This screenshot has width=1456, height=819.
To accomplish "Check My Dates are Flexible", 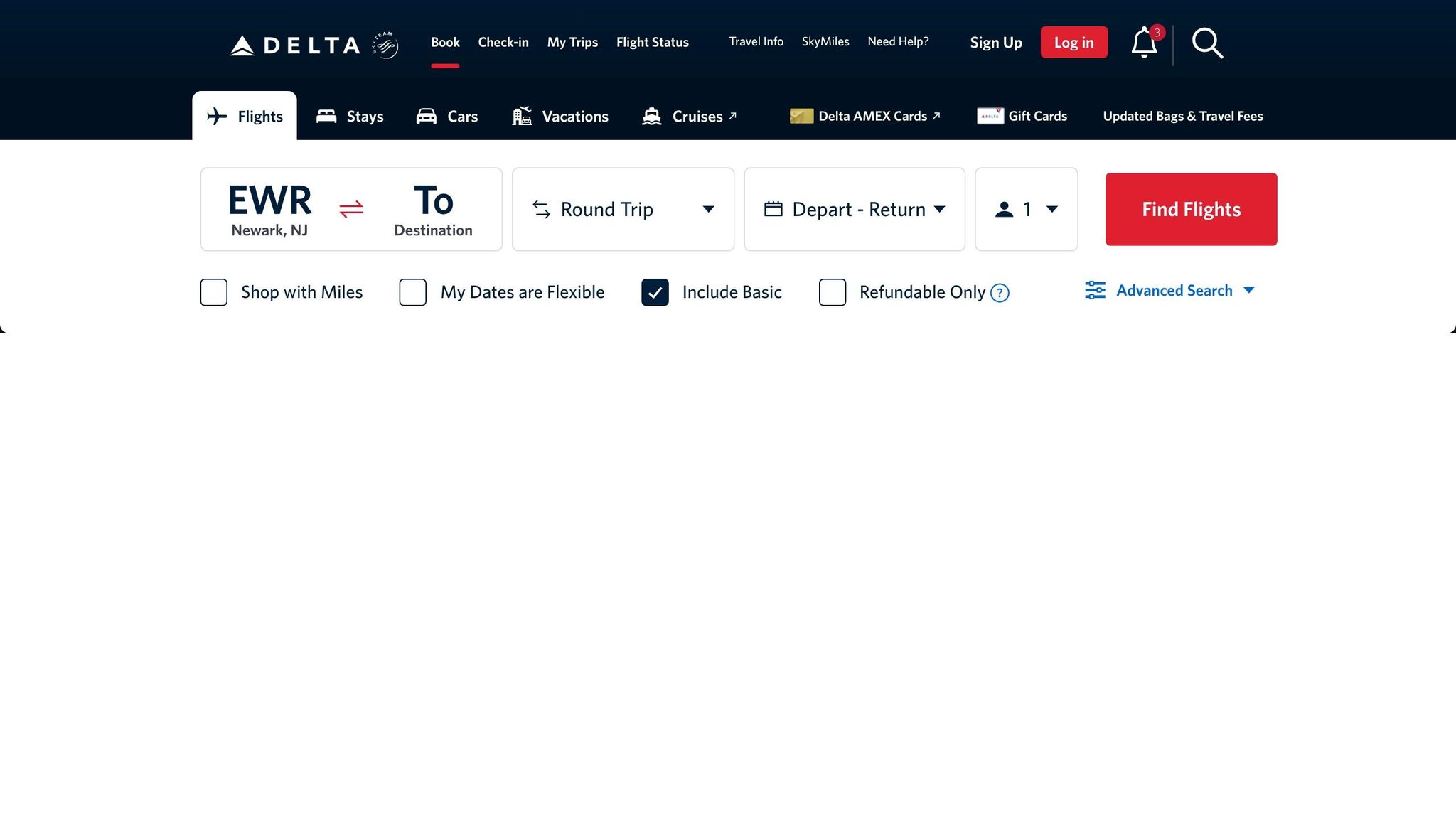I will [413, 292].
